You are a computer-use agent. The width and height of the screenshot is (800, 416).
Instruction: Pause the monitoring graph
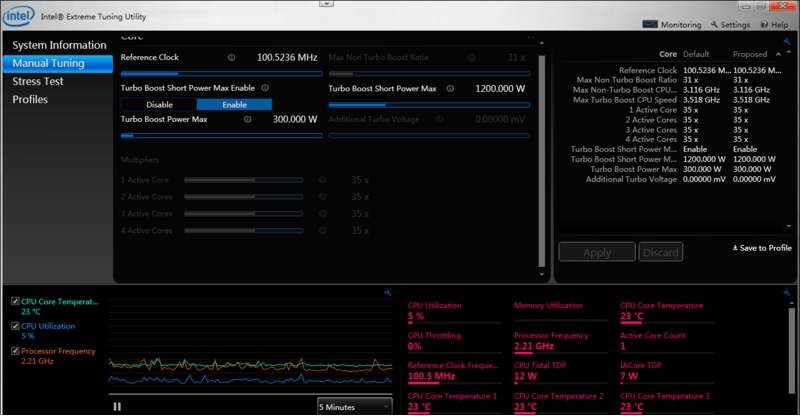pyautogui.click(x=117, y=406)
